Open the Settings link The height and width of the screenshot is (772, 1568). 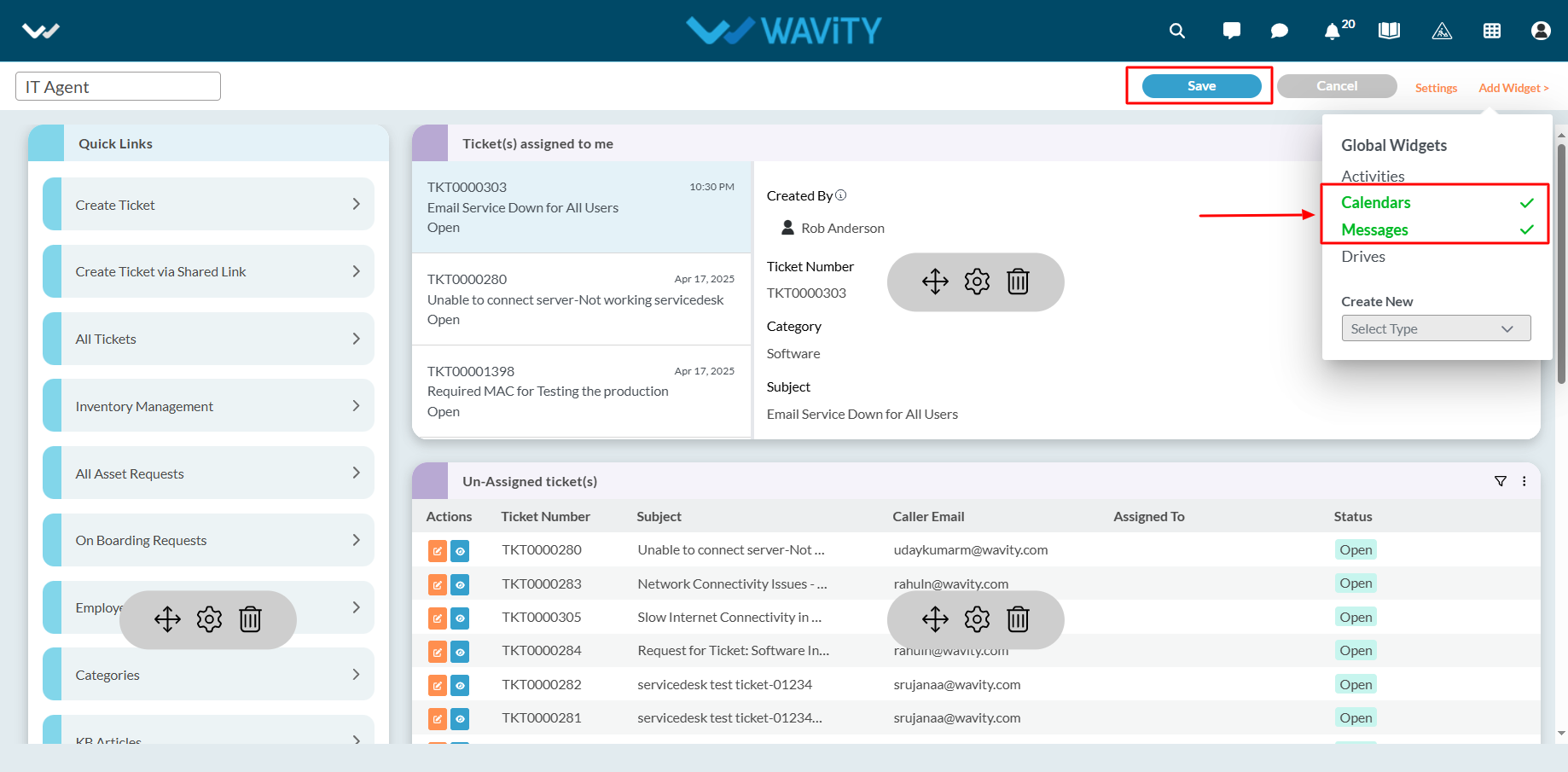click(1436, 88)
